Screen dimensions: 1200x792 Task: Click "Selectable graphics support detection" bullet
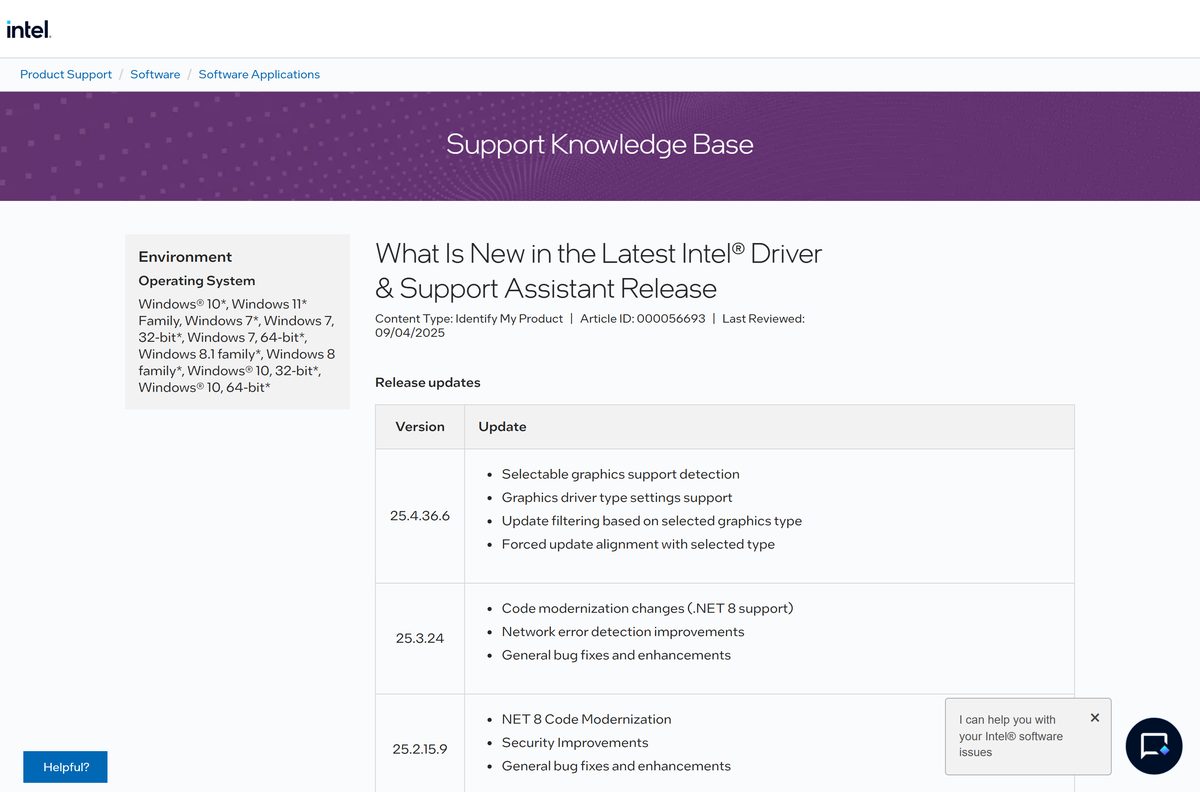(620, 474)
